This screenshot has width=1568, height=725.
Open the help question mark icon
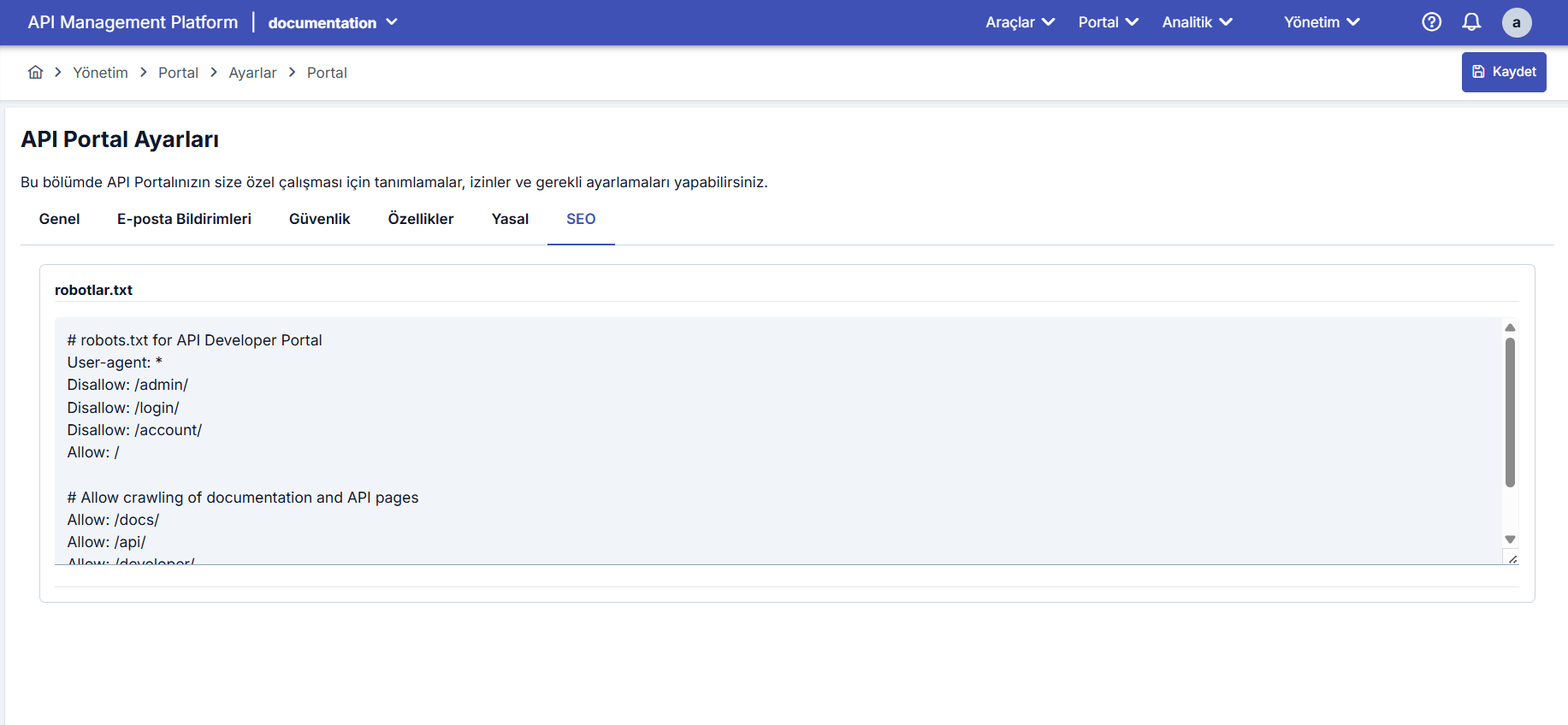(x=1431, y=22)
